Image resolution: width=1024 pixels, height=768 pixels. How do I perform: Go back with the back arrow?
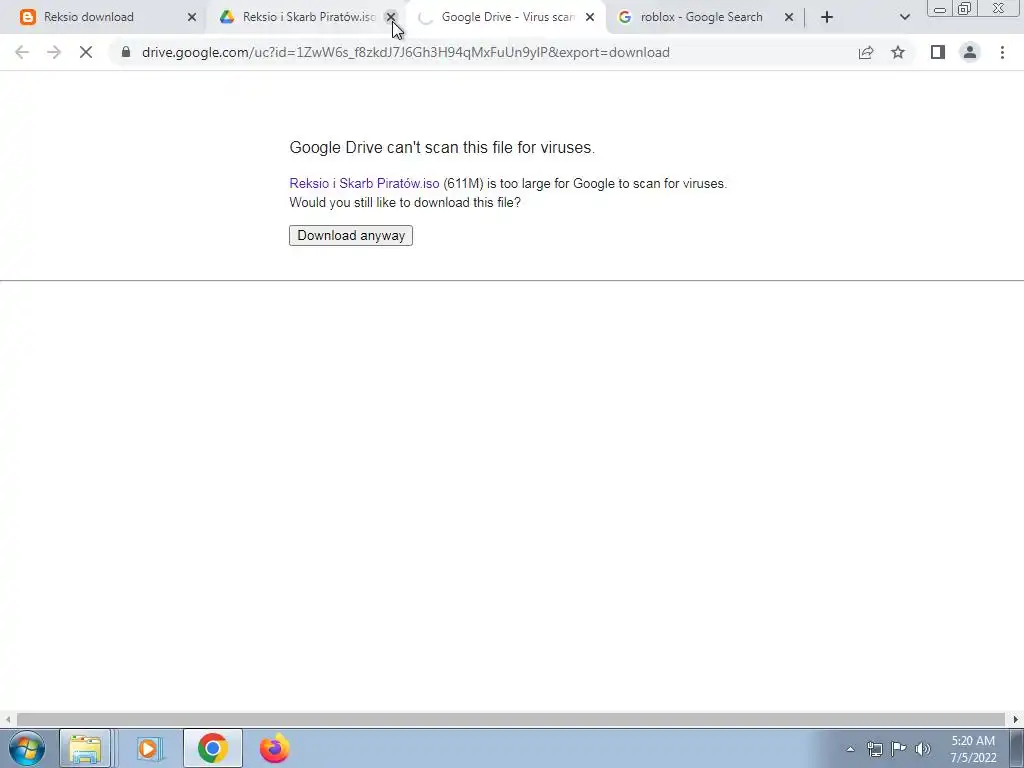click(22, 52)
